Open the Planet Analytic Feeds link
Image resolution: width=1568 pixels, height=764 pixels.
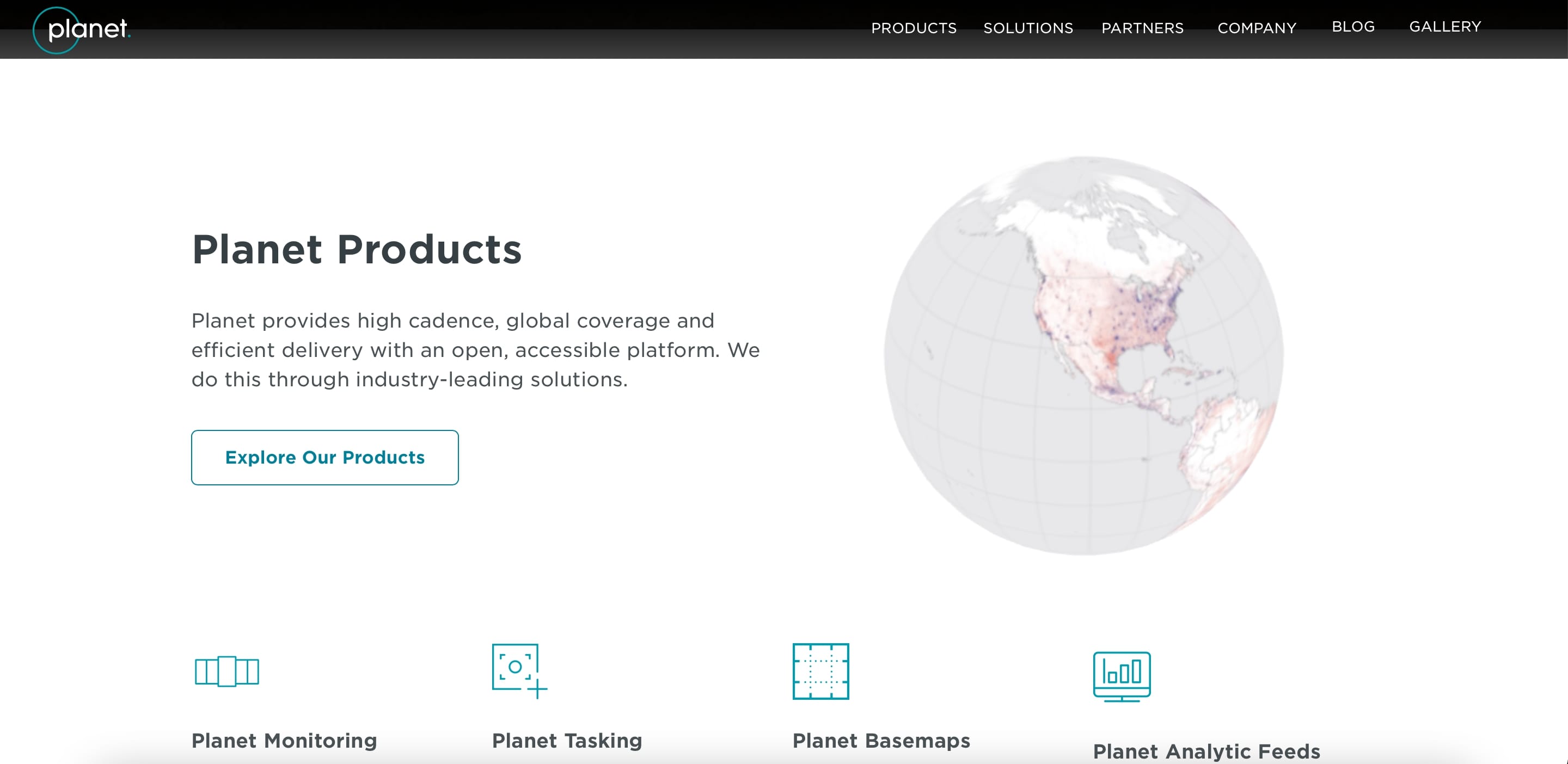[x=1206, y=751]
